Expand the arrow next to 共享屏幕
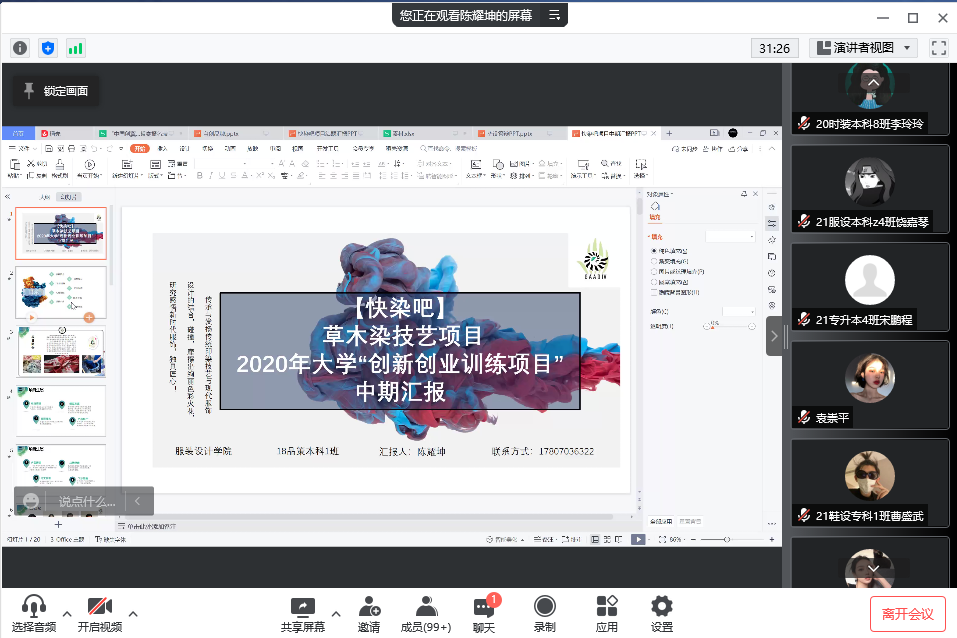Viewport: 957px width, 638px height. click(x=336, y=613)
